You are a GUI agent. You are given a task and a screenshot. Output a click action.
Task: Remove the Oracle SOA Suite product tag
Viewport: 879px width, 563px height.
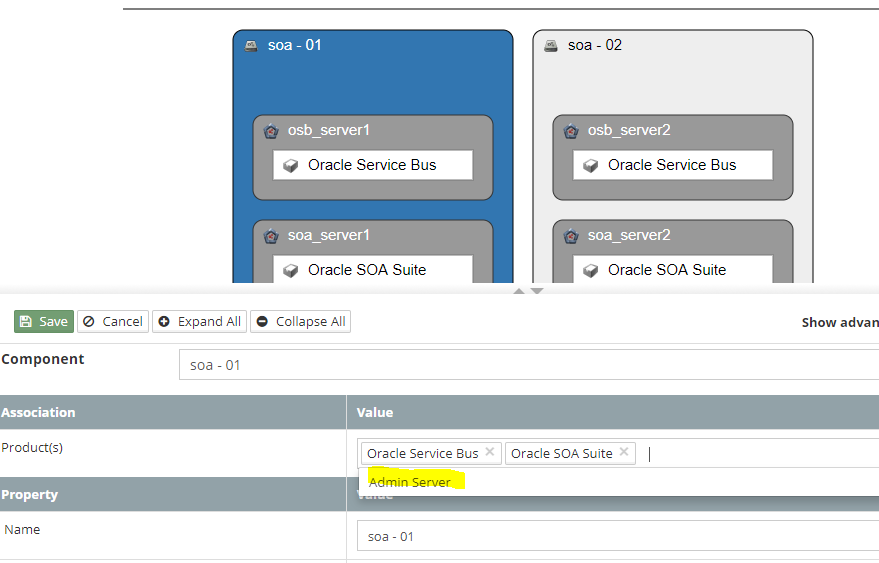coord(624,452)
